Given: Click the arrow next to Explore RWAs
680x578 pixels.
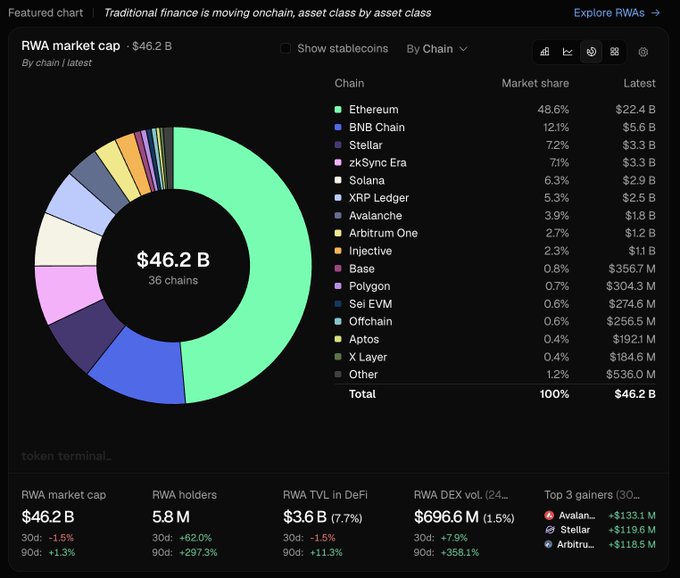Looking at the screenshot, I should coord(656,13).
